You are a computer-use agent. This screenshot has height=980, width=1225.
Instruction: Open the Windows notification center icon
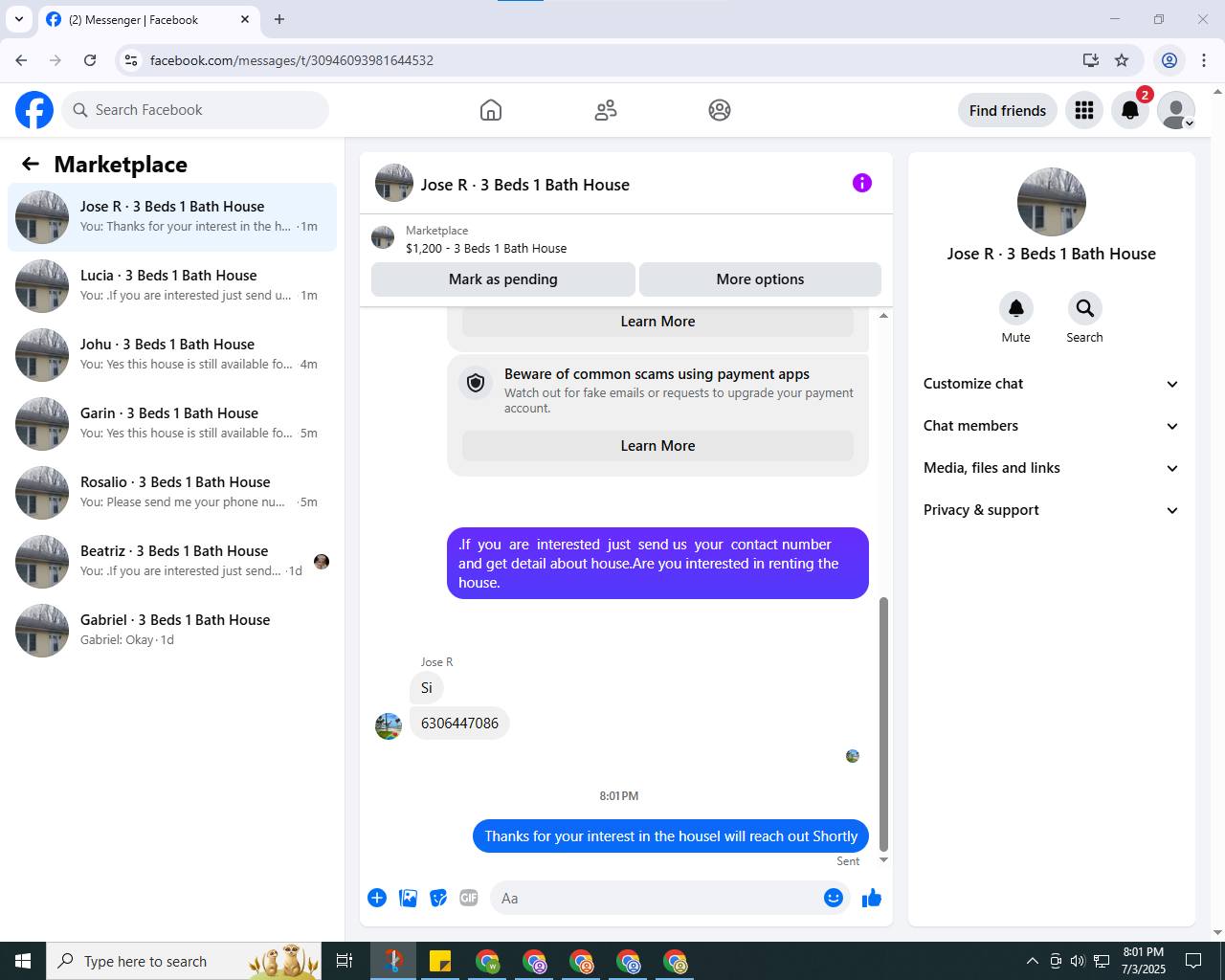pyautogui.click(x=1193, y=961)
